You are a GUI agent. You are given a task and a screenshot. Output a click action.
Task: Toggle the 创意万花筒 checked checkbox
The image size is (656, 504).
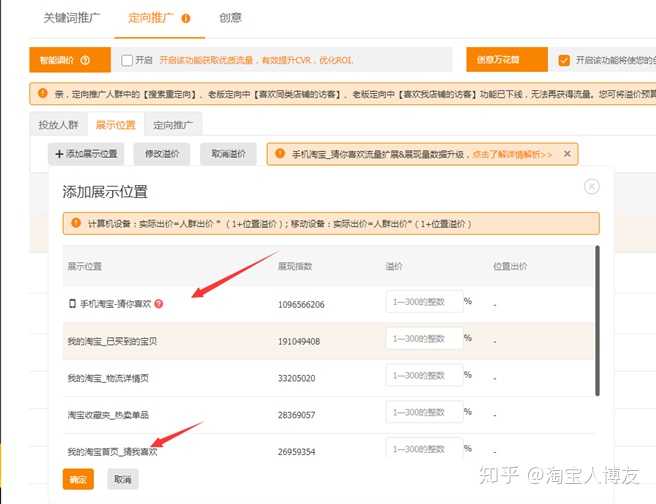pyautogui.click(x=564, y=60)
